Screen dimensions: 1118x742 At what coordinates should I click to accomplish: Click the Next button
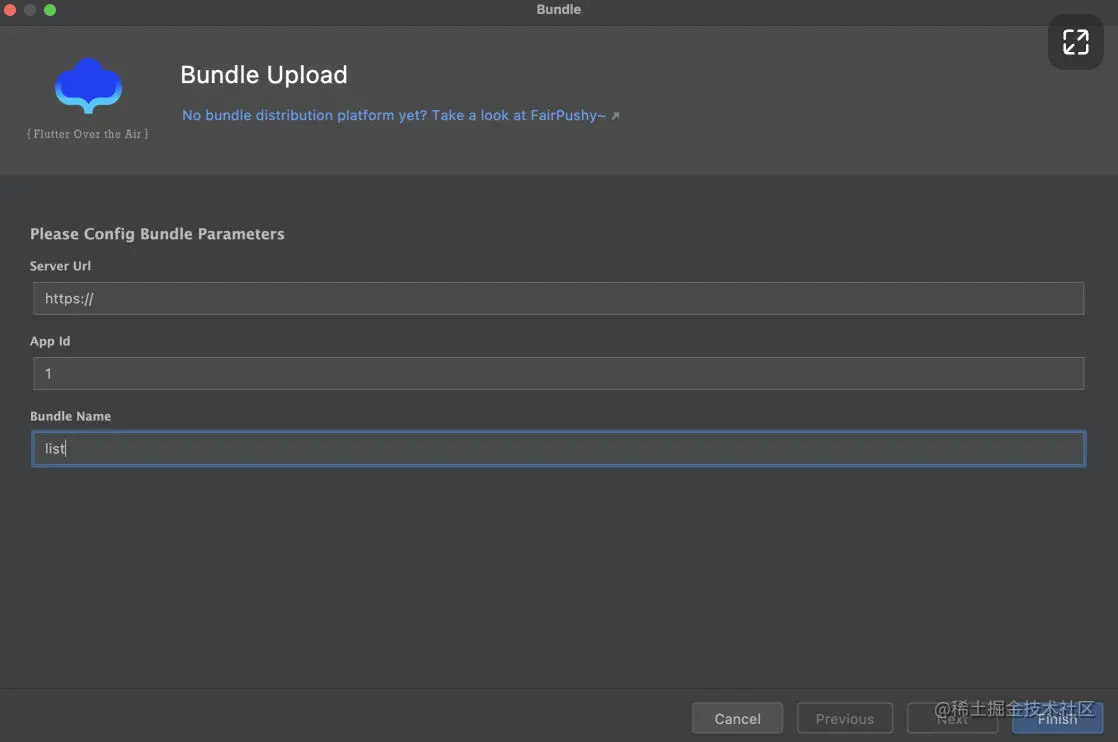(952, 718)
